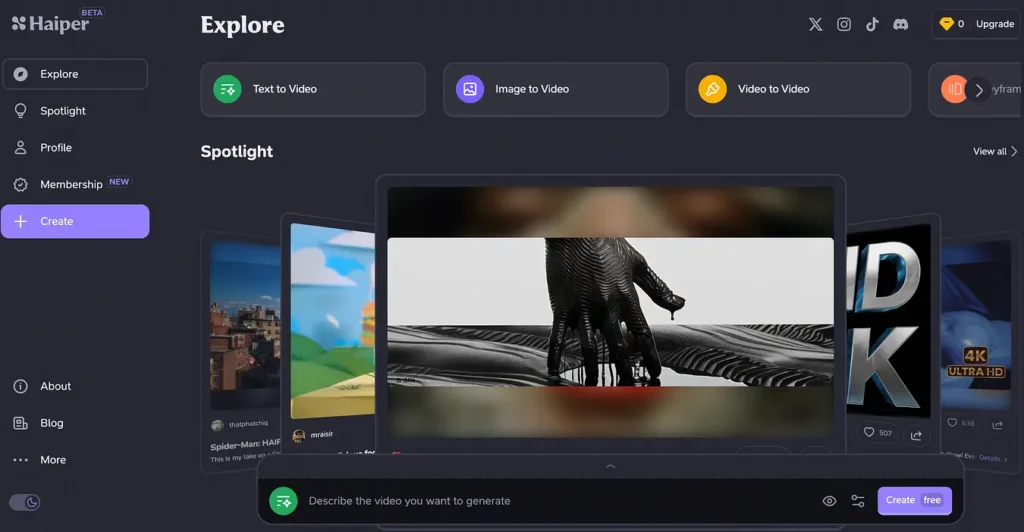
Task: Click the plus icon on Create
Action: (21, 221)
